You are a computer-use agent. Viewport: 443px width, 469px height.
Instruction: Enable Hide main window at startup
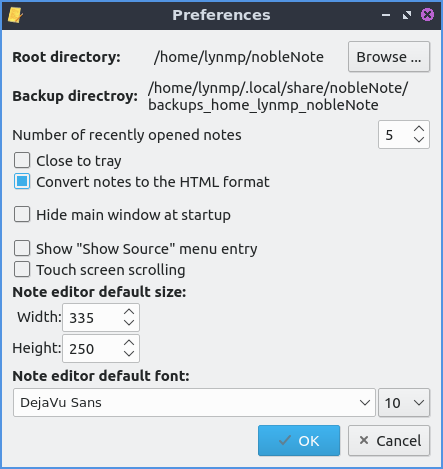pyautogui.click(x=22, y=214)
